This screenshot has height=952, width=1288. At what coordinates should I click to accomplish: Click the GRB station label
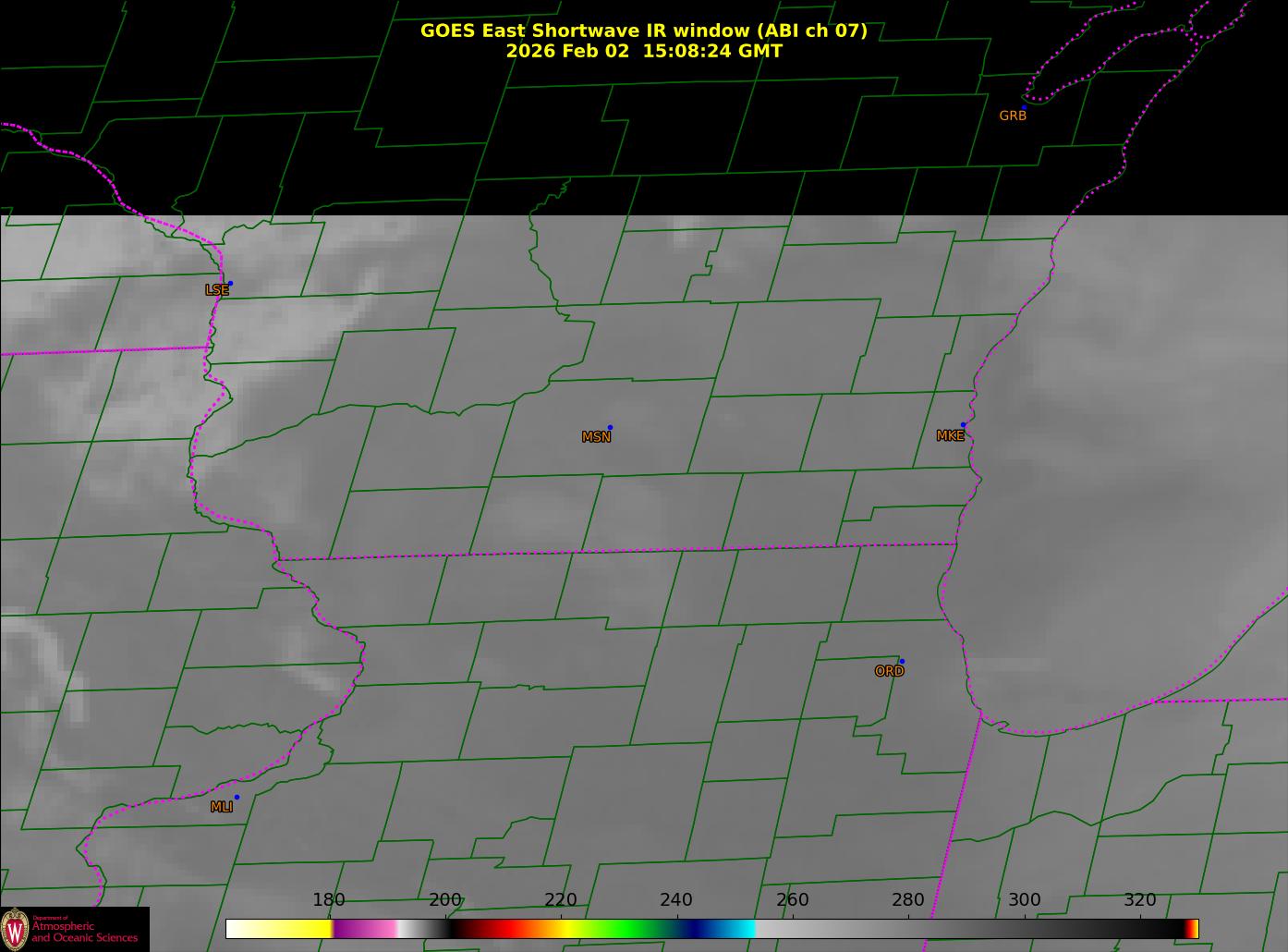1013,116
